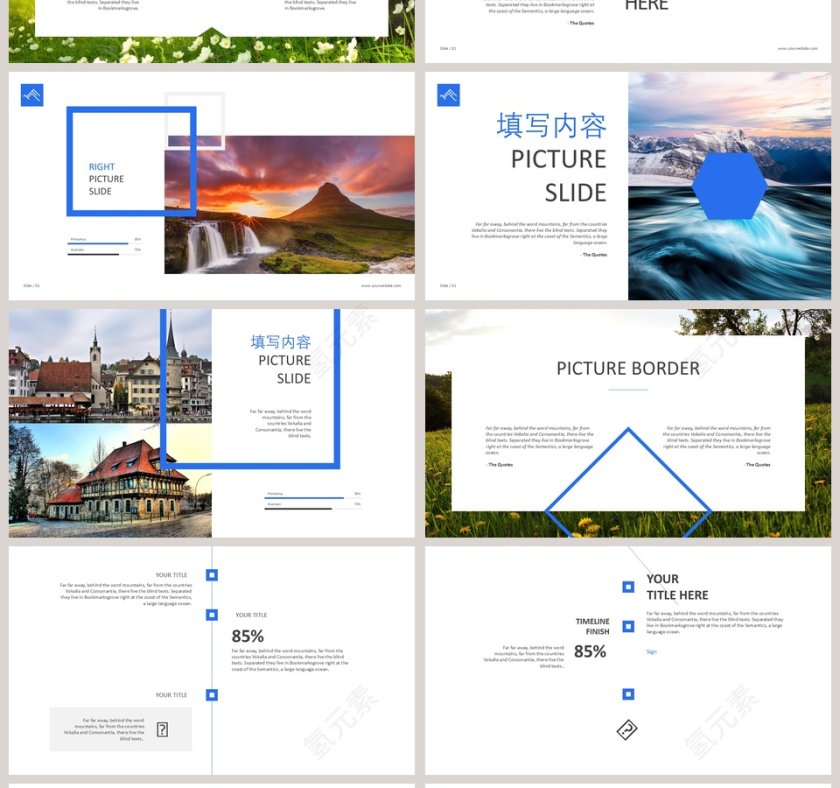
Task: Click the Photoshop progress bar under the blue frame
Action: (98, 242)
